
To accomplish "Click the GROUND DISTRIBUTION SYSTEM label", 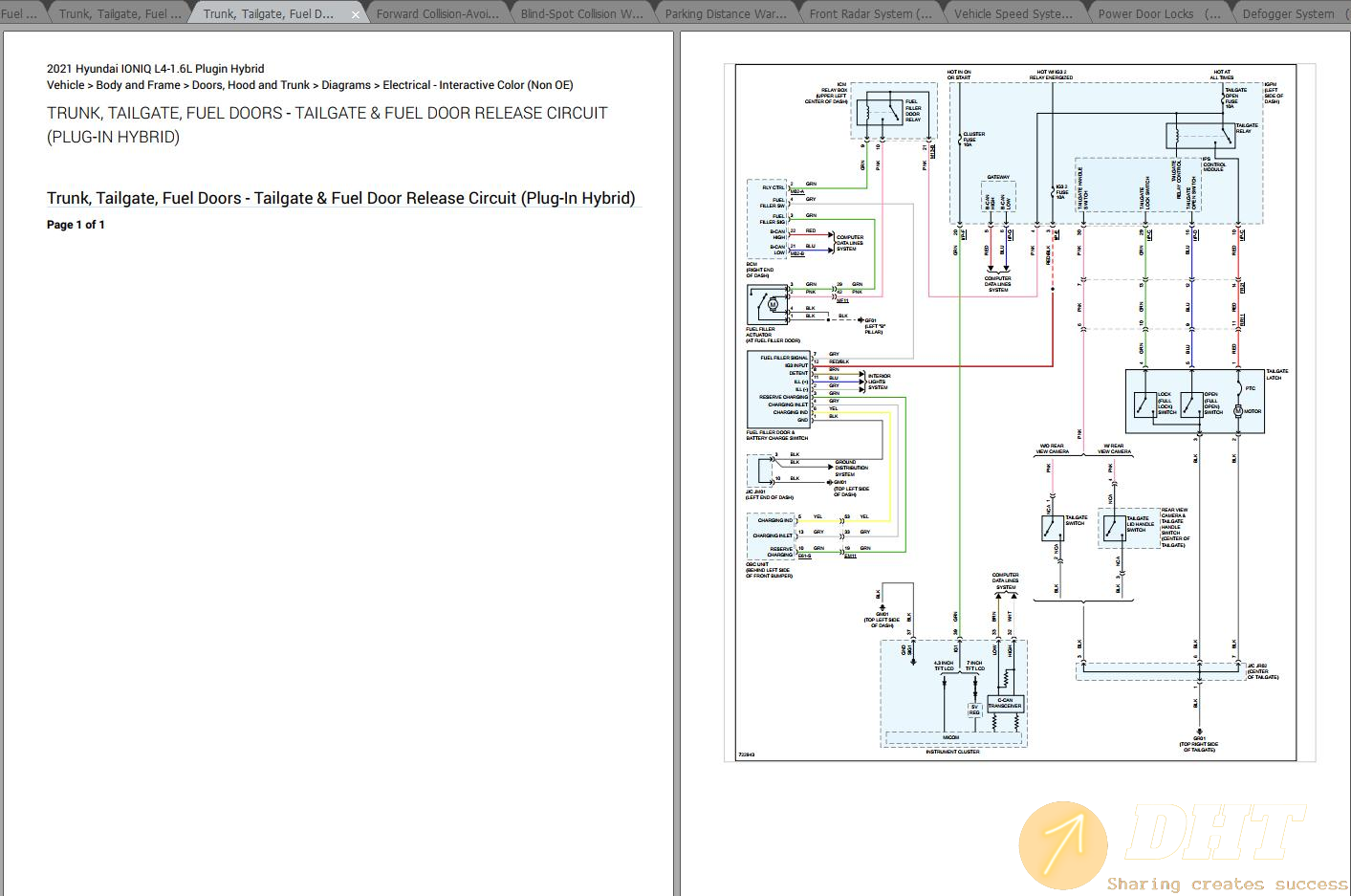I will [x=851, y=469].
